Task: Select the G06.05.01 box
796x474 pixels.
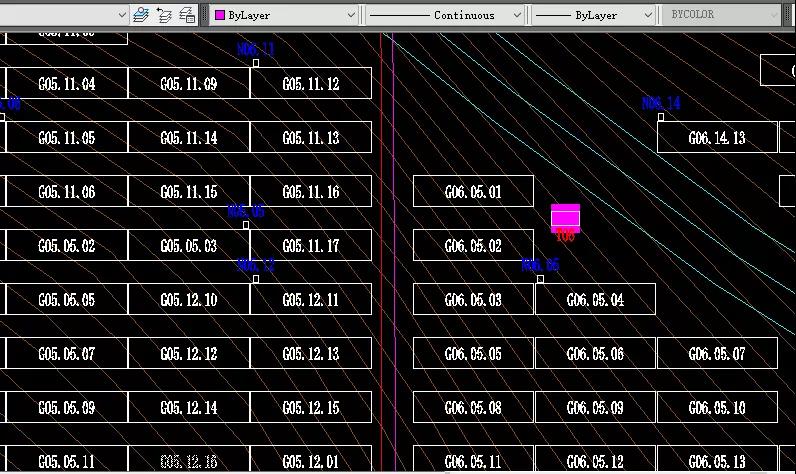Action: pos(473,192)
